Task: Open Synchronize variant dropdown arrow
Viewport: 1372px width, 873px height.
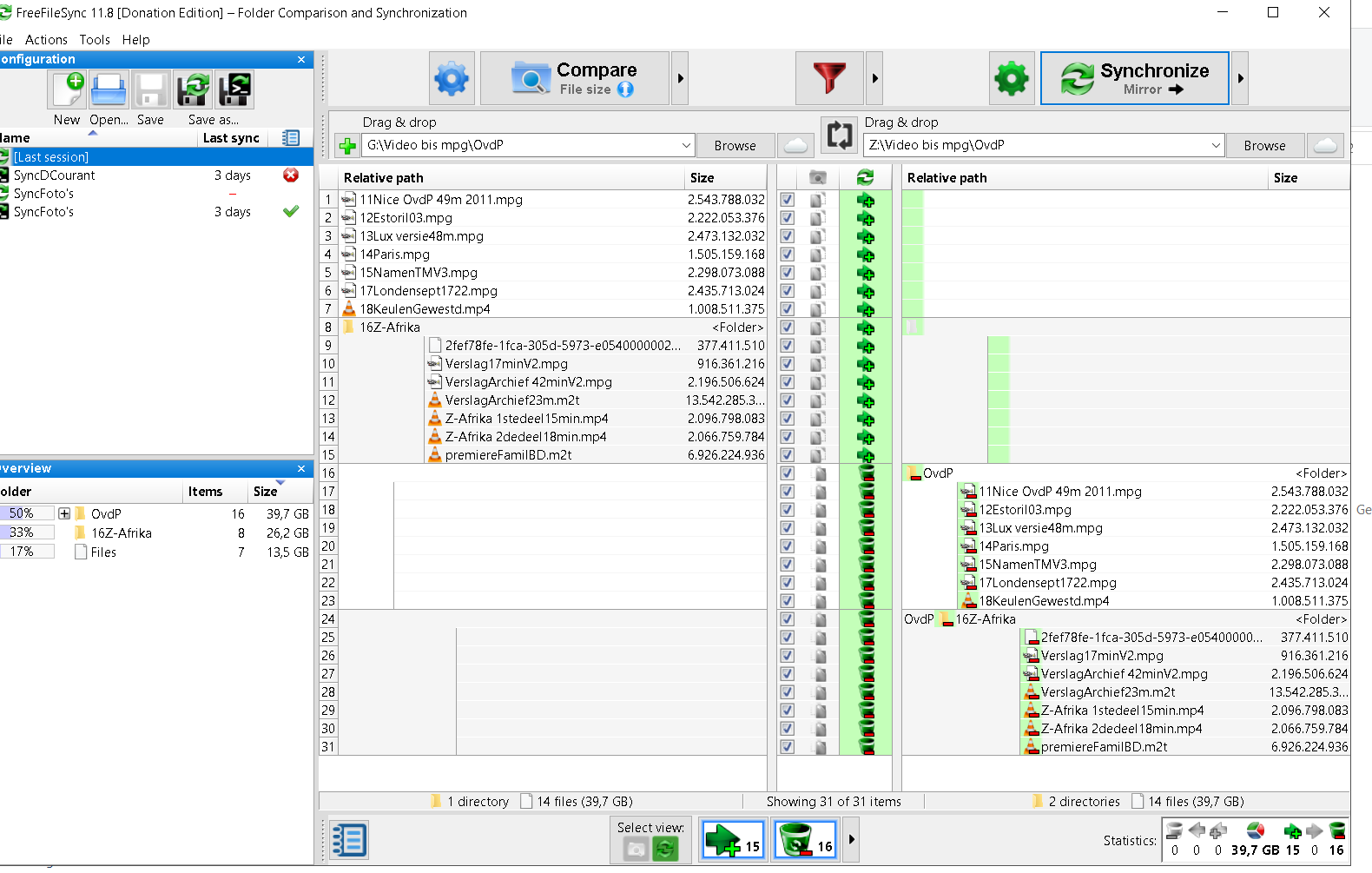Action: point(1240,78)
